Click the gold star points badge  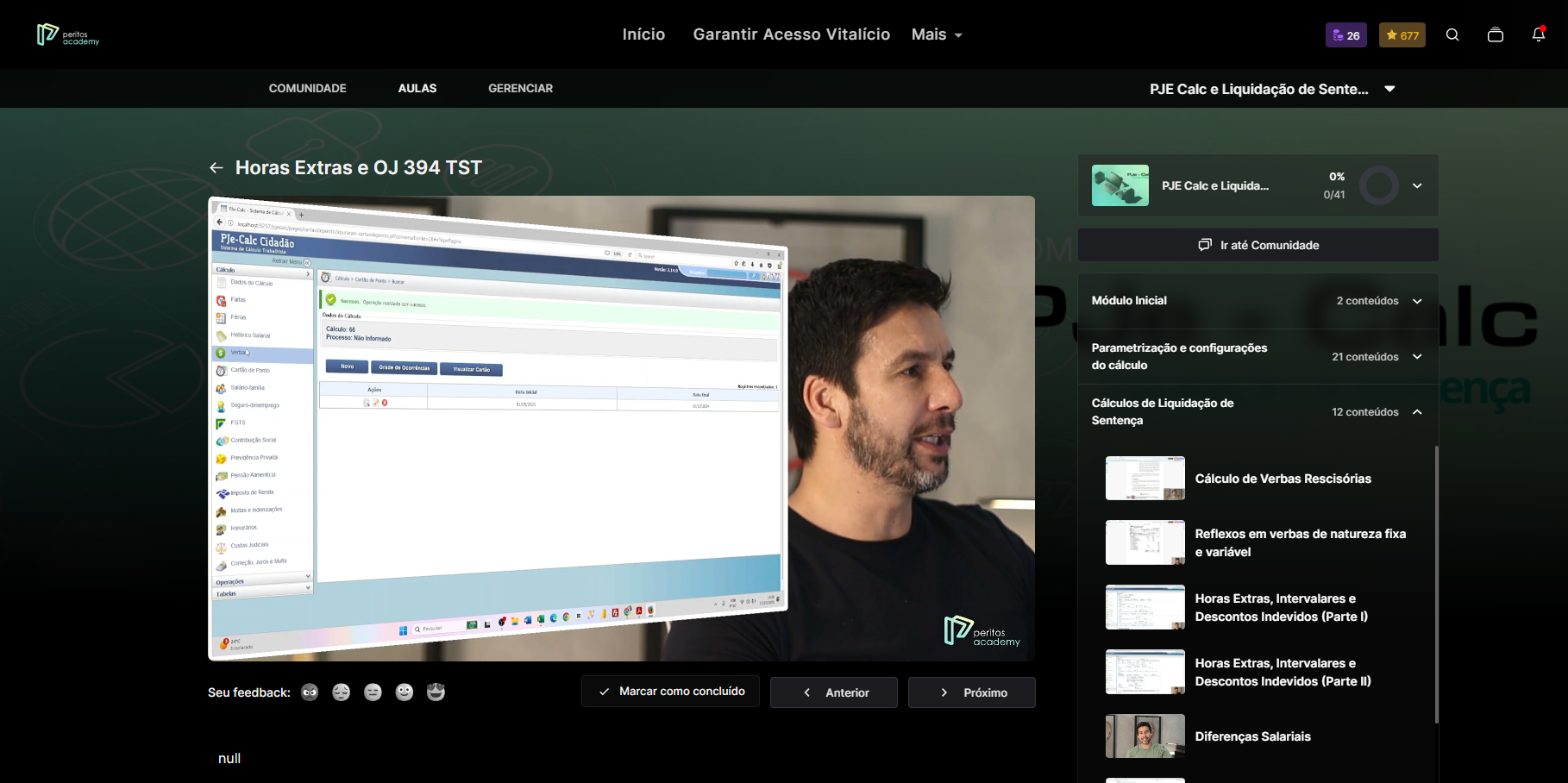[x=1402, y=35]
